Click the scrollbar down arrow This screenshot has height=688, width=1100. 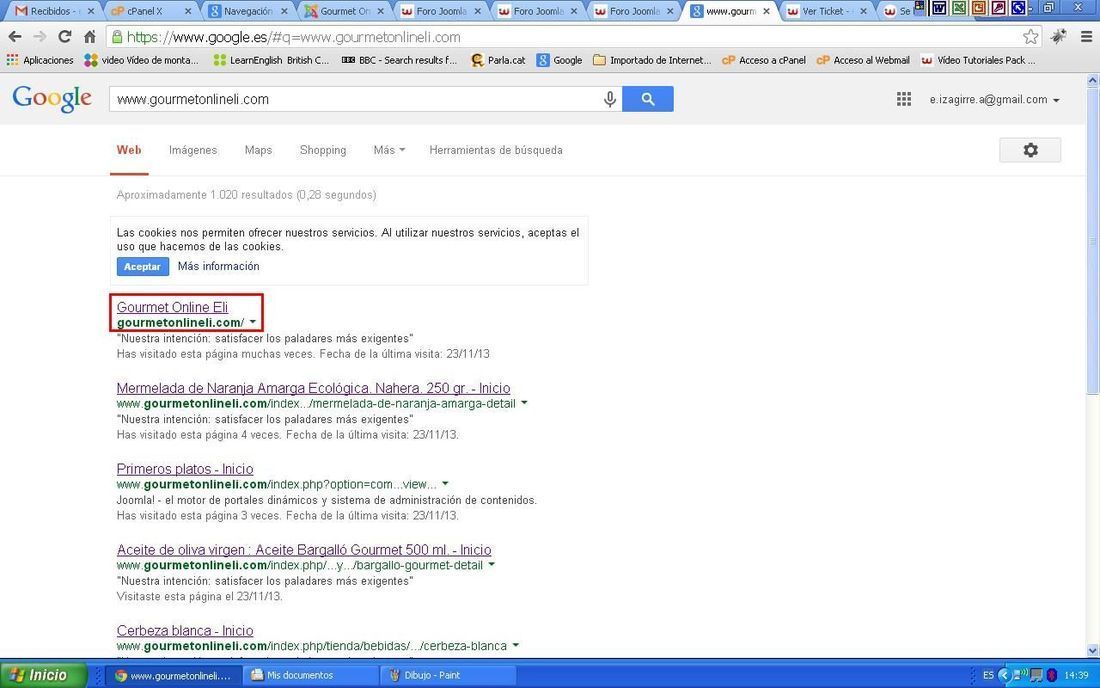(x=1092, y=650)
